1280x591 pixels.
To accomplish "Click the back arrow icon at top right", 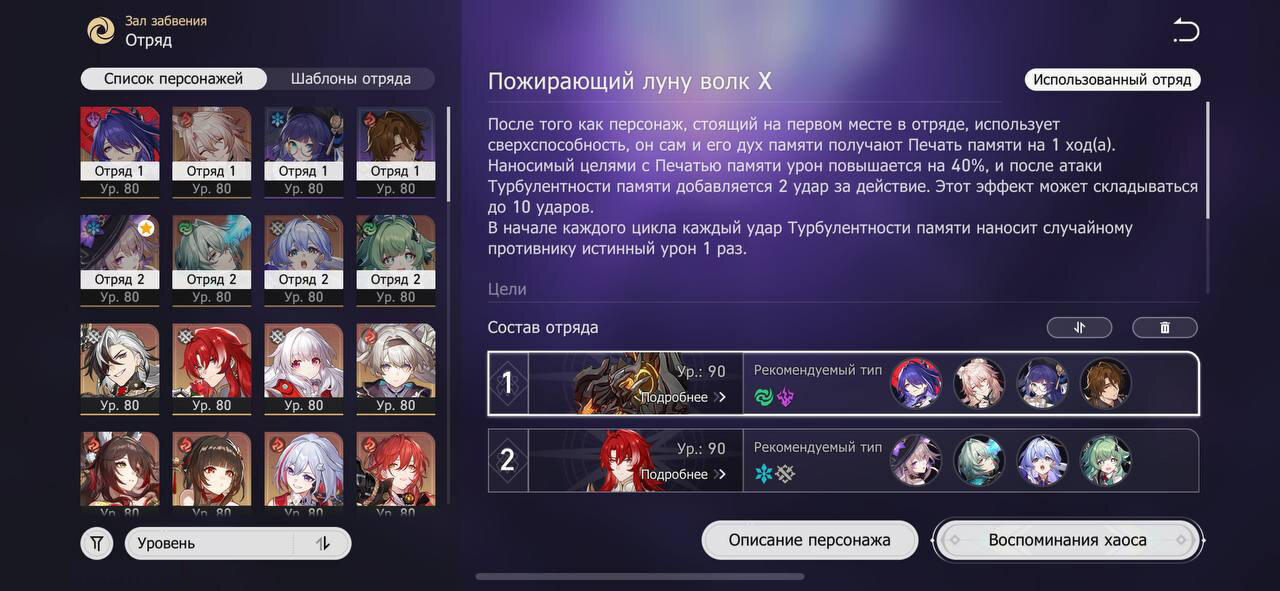I will (x=1185, y=31).
